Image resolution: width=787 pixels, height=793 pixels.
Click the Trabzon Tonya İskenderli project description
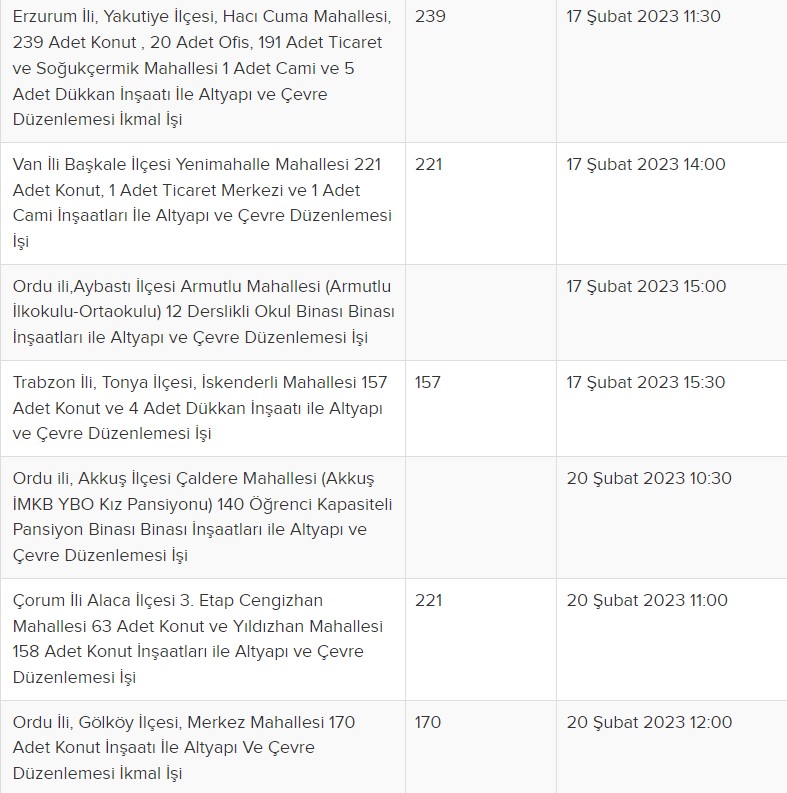[x=202, y=408]
